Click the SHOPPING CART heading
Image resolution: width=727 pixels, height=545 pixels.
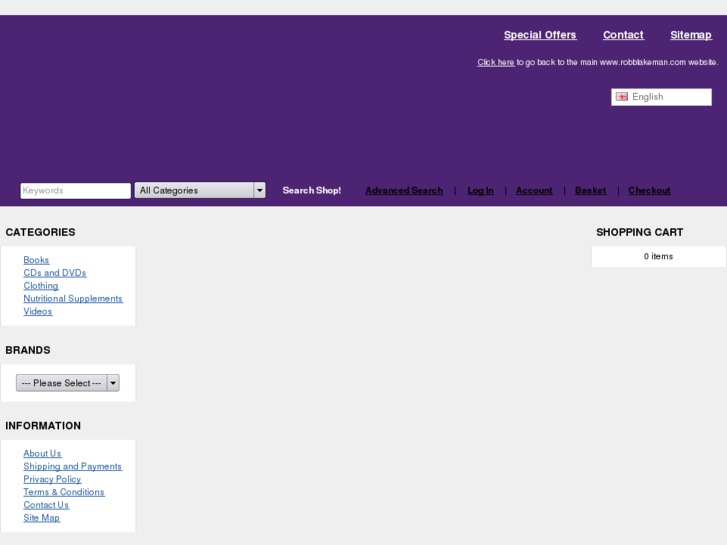(x=639, y=232)
